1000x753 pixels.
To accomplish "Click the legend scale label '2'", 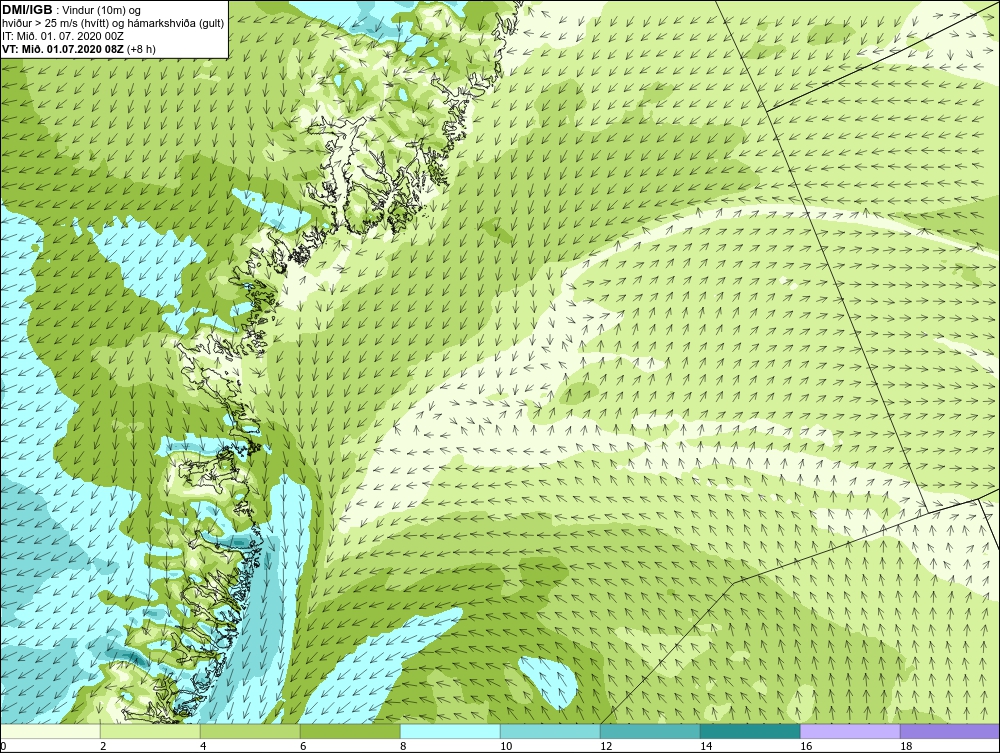I will point(103,746).
